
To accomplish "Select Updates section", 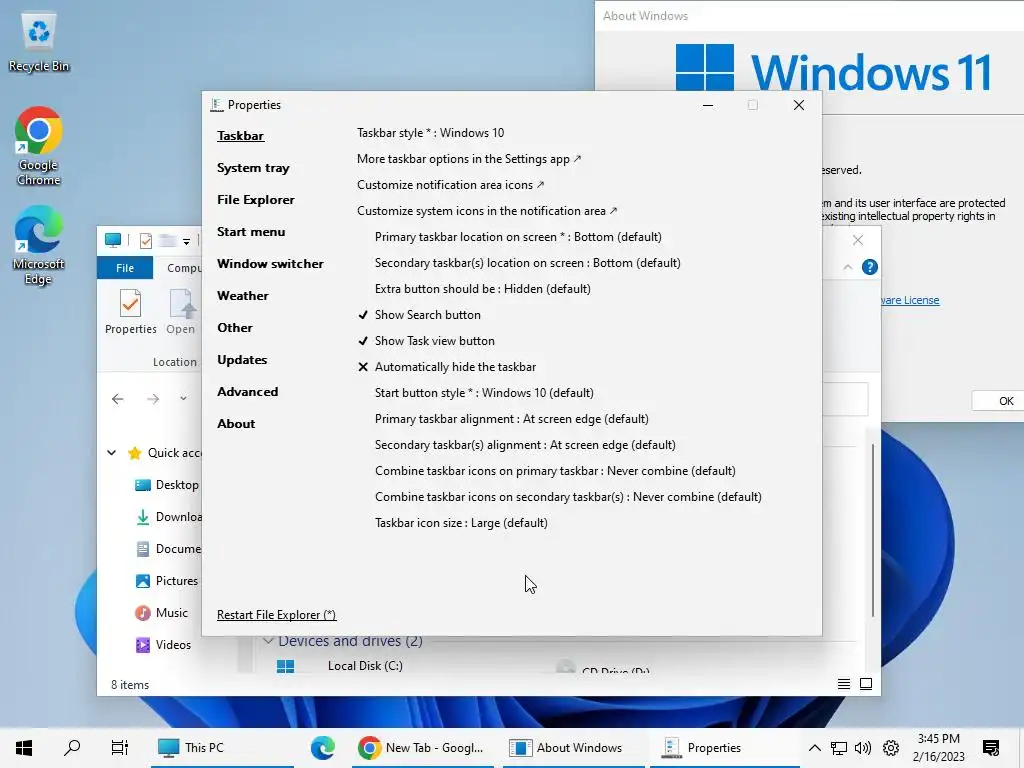I will [x=242, y=360].
